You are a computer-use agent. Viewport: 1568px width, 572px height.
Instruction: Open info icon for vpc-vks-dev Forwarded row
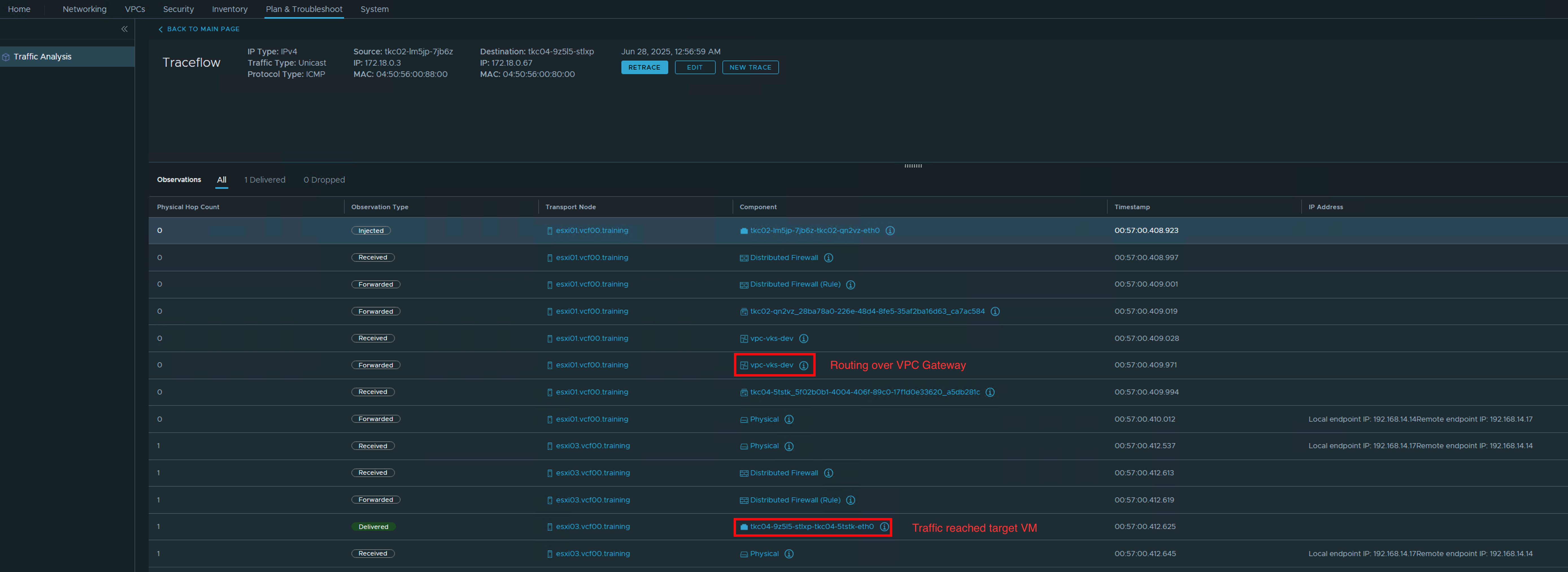coord(803,365)
